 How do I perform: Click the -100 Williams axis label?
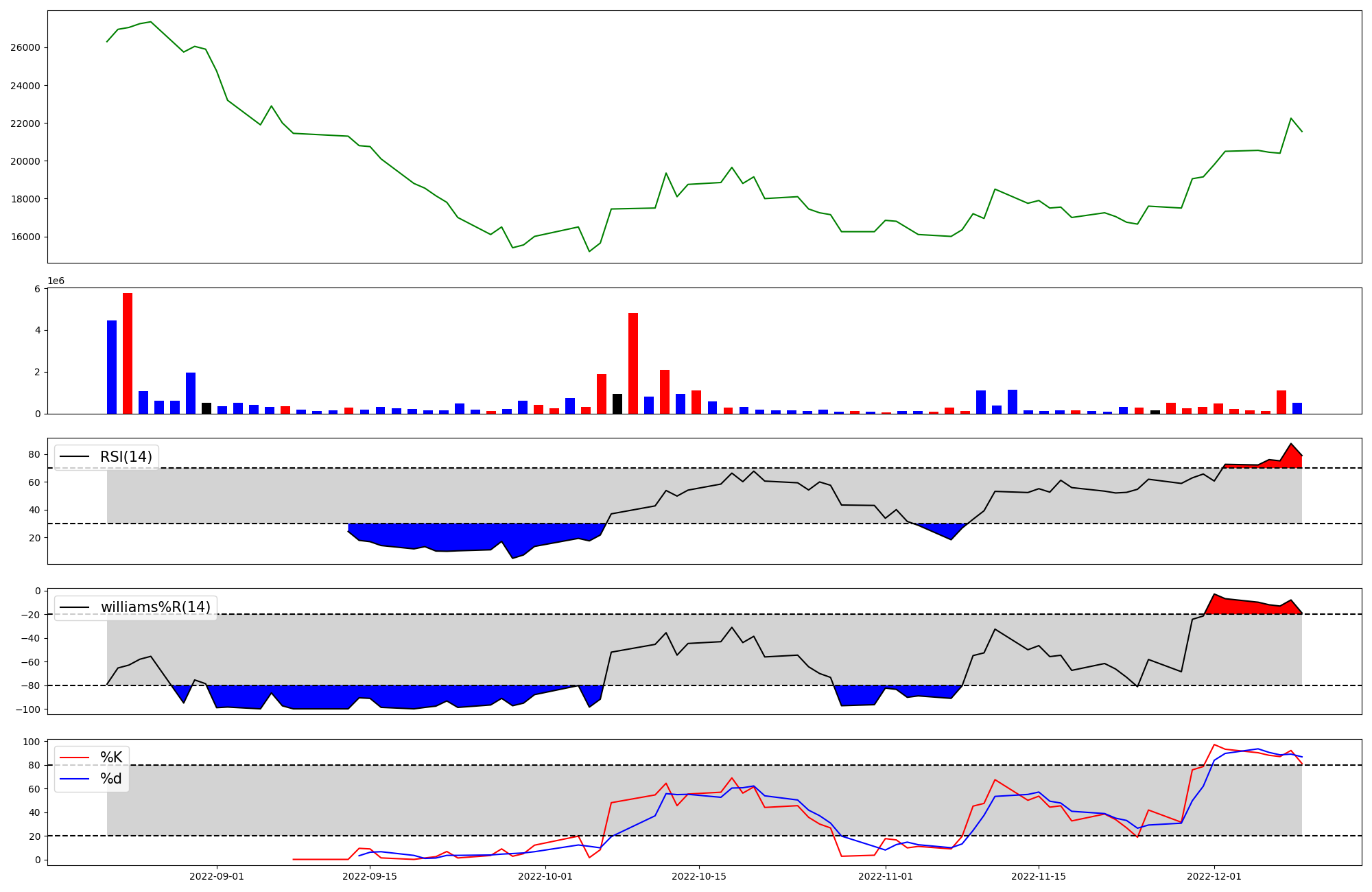tap(27, 709)
